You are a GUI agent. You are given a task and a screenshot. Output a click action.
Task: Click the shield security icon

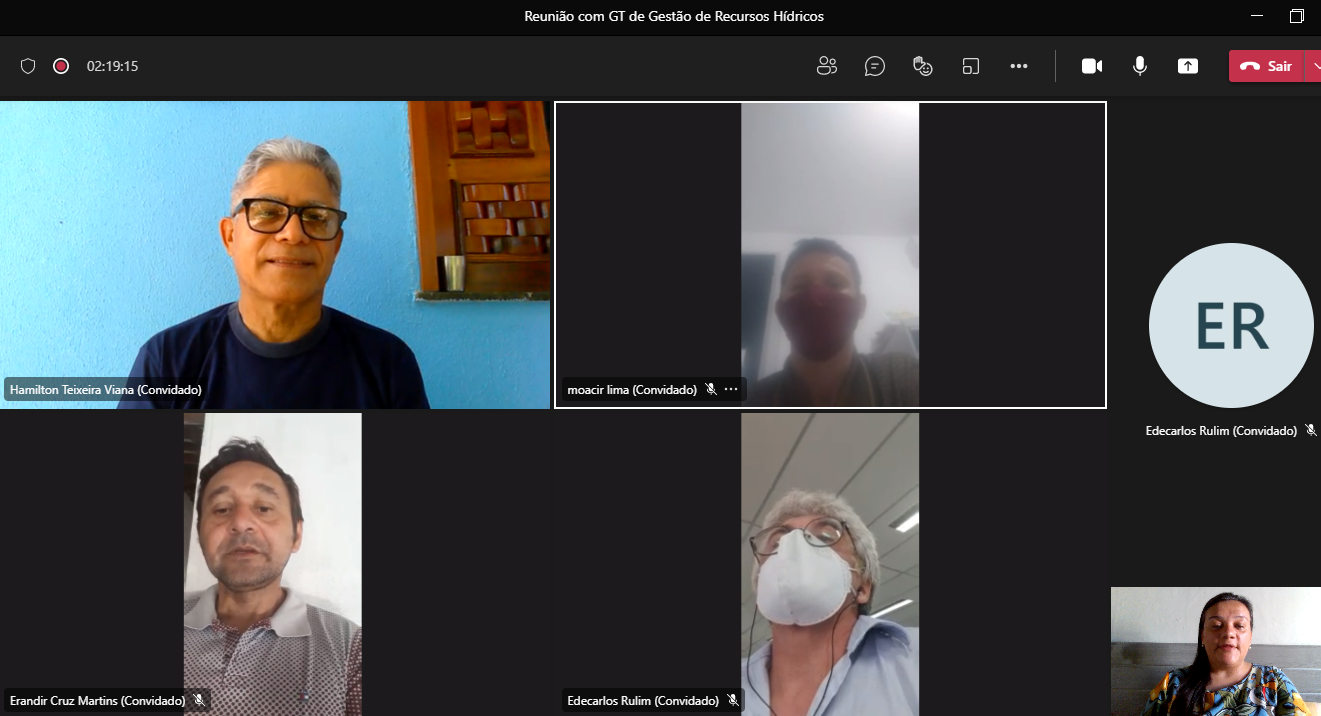tap(28, 66)
